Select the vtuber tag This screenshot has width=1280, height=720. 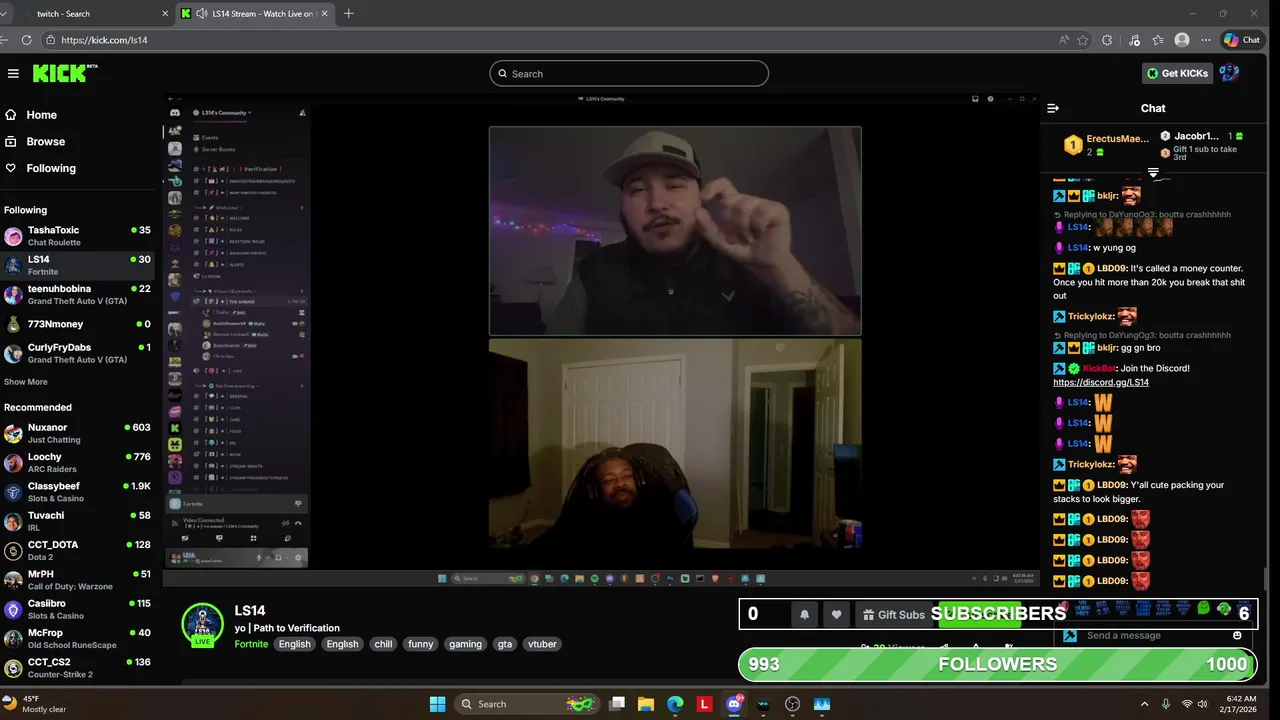(x=542, y=644)
